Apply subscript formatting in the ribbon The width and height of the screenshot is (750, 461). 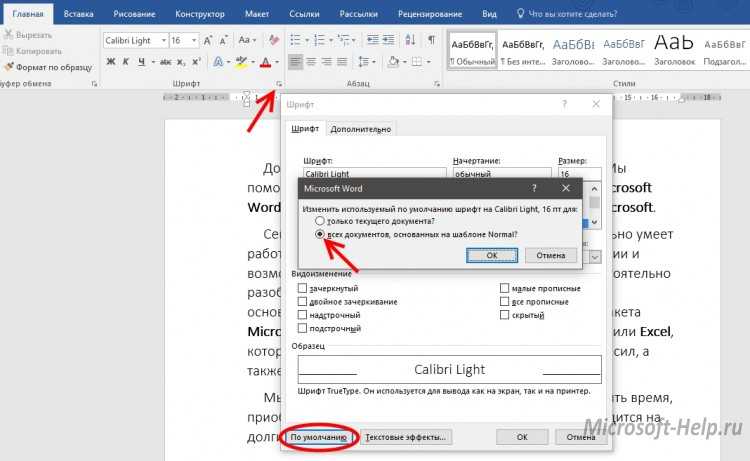click(181, 62)
